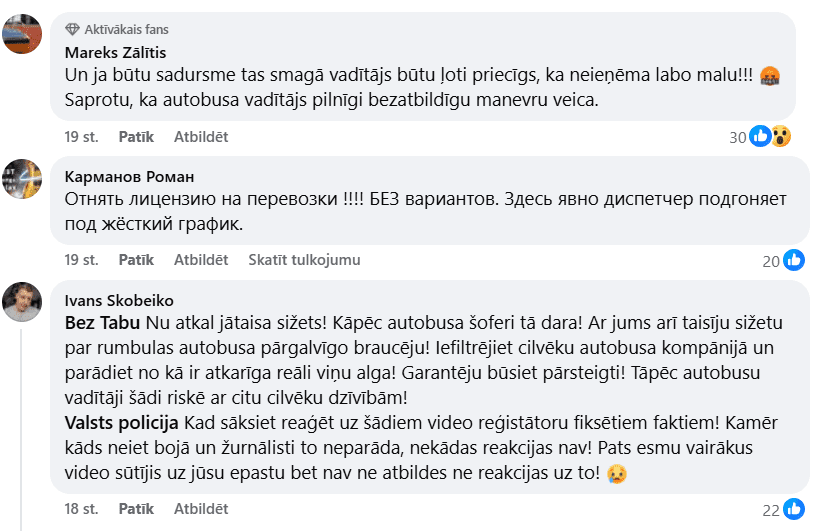Viewport: 825px width, 531px height.
Task: Click the 18 st. timestamp on Ivans's comment
Action: coord(81,508)
